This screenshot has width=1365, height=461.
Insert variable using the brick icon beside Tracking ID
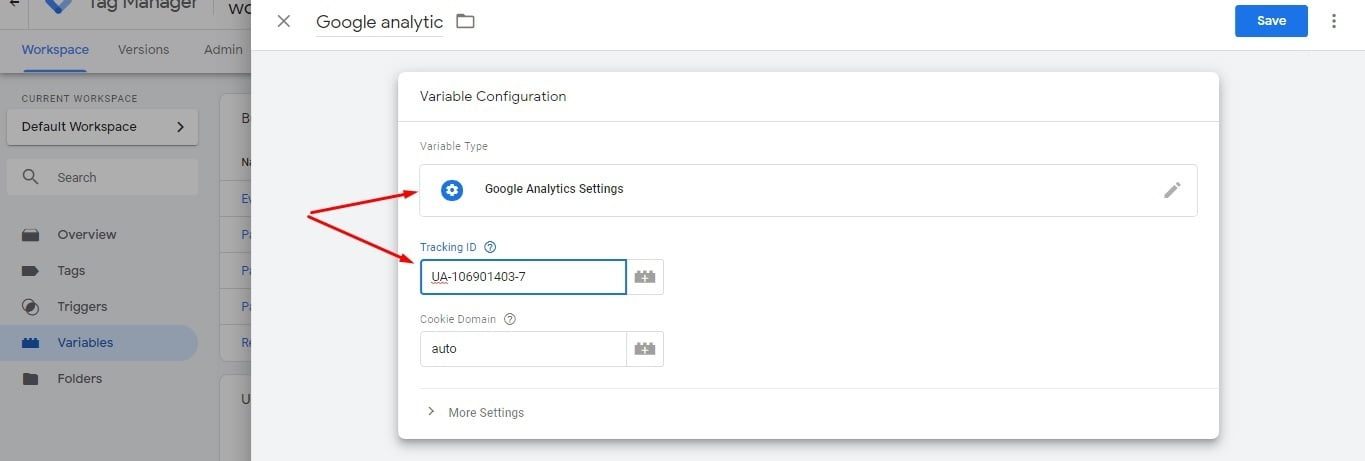click(645, 277)
